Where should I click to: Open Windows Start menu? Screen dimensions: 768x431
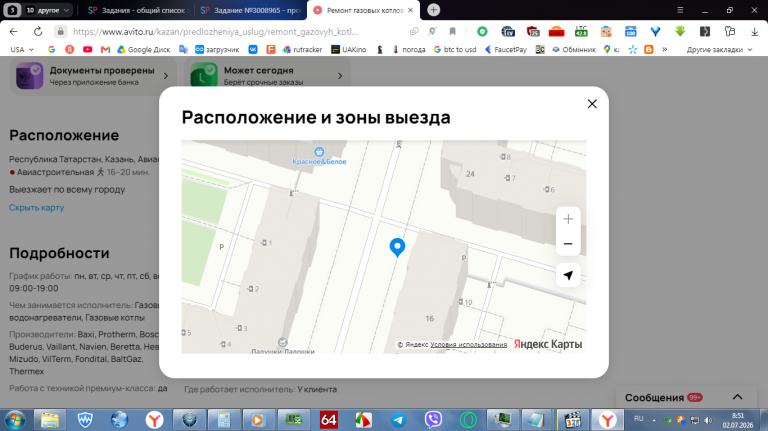click(x=15, y=420)
